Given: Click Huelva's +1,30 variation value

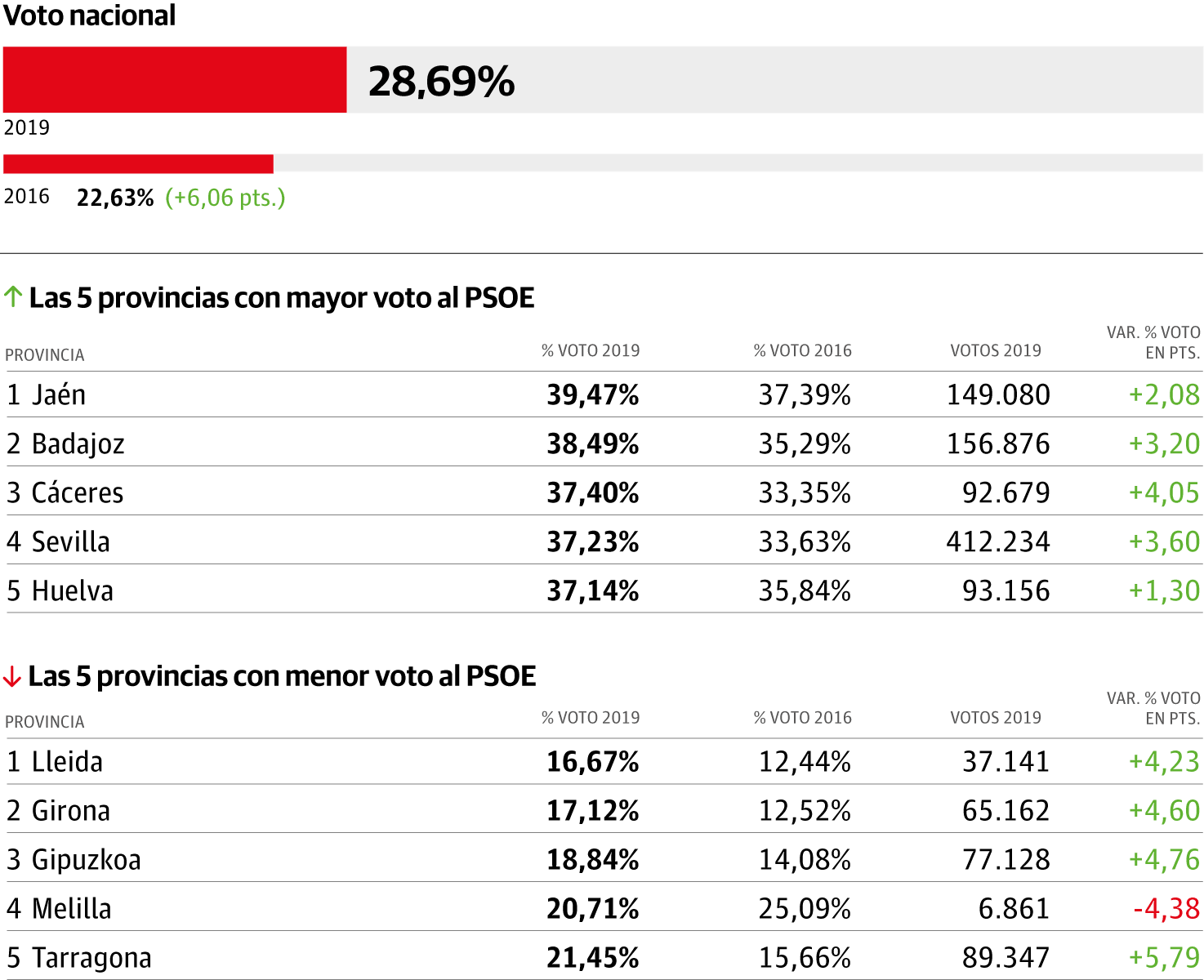Looking at the screenshot, I should [x=1164, y=590].
